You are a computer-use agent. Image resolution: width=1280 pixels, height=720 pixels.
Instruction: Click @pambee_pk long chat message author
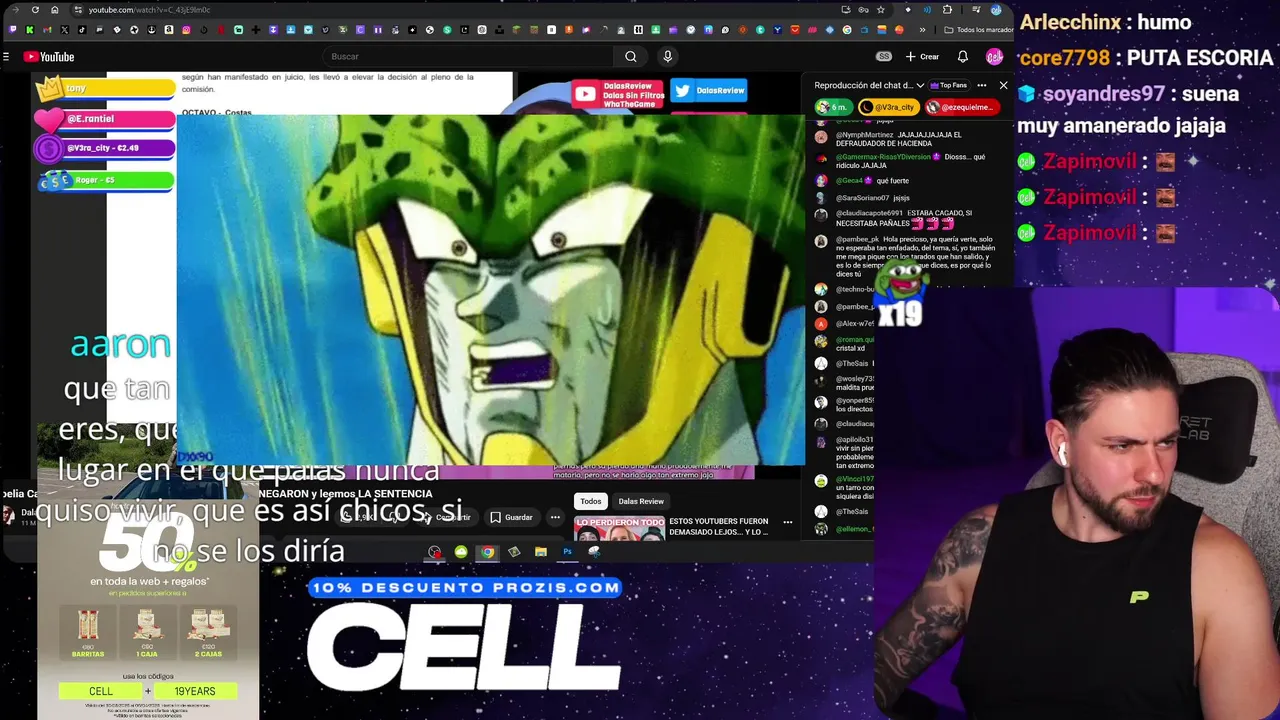coord(857,239)
